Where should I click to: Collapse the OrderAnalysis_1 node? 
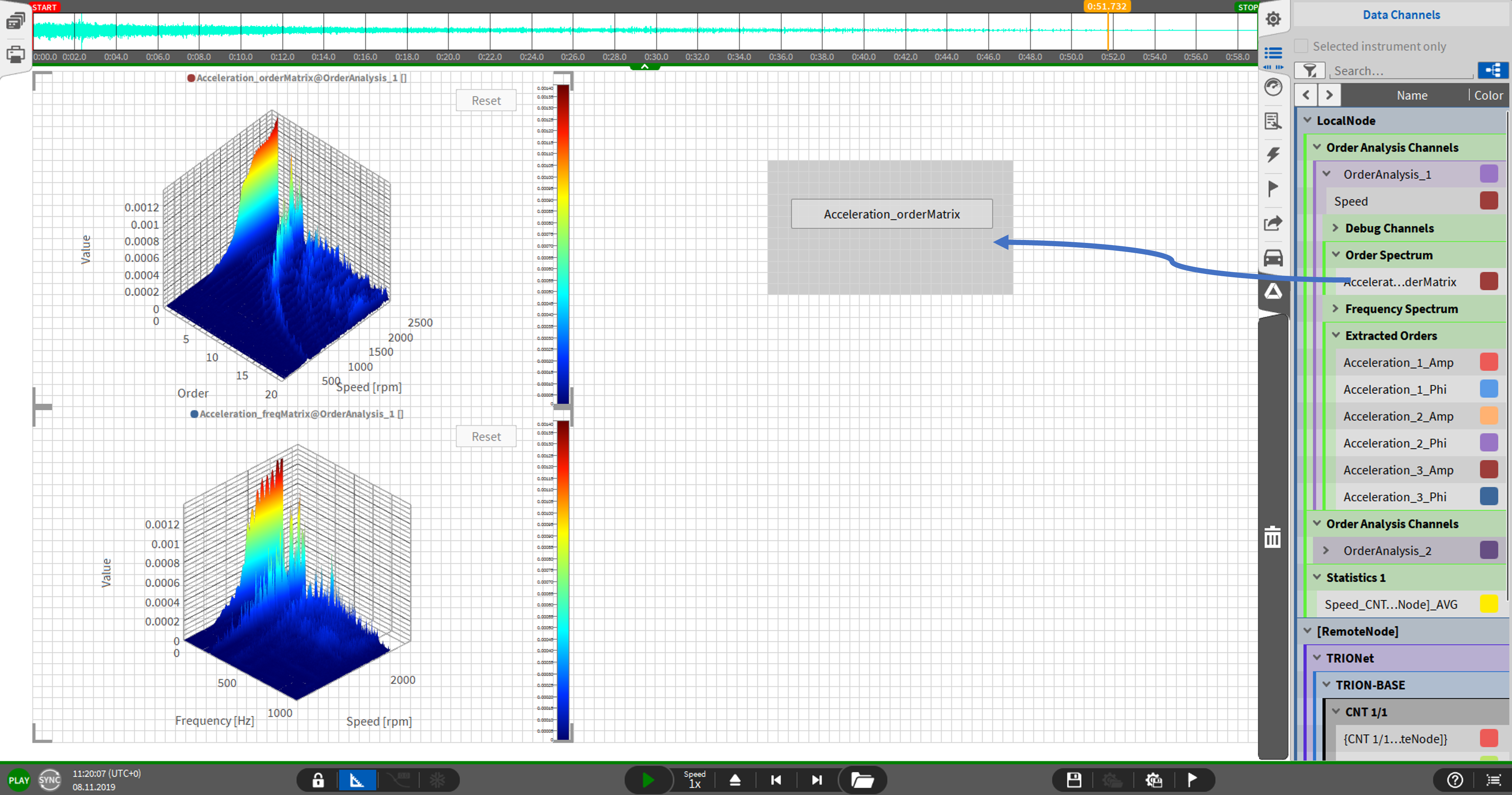coord(1327,174)
